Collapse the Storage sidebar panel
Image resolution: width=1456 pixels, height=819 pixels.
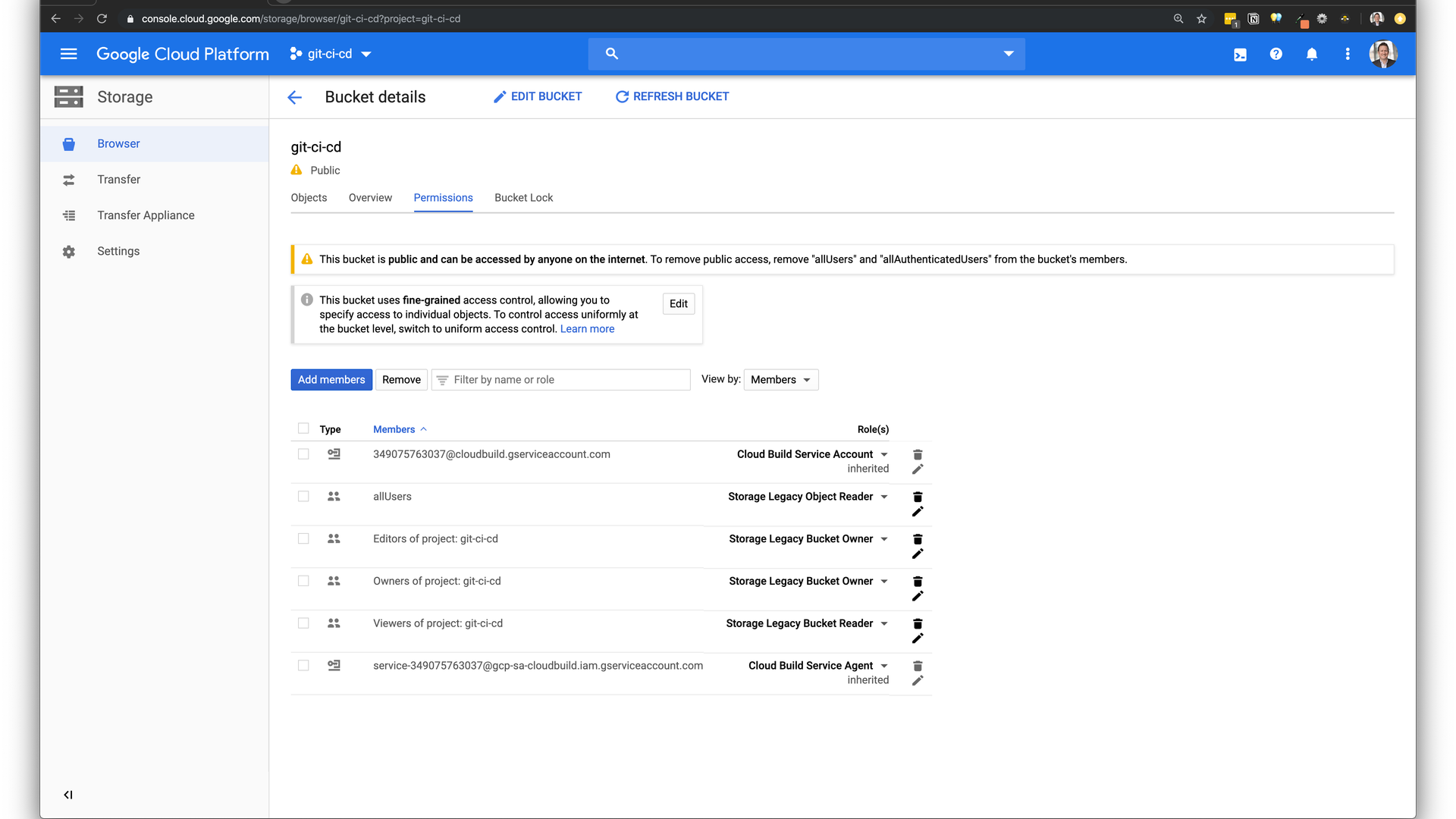(x=68, y=795)
